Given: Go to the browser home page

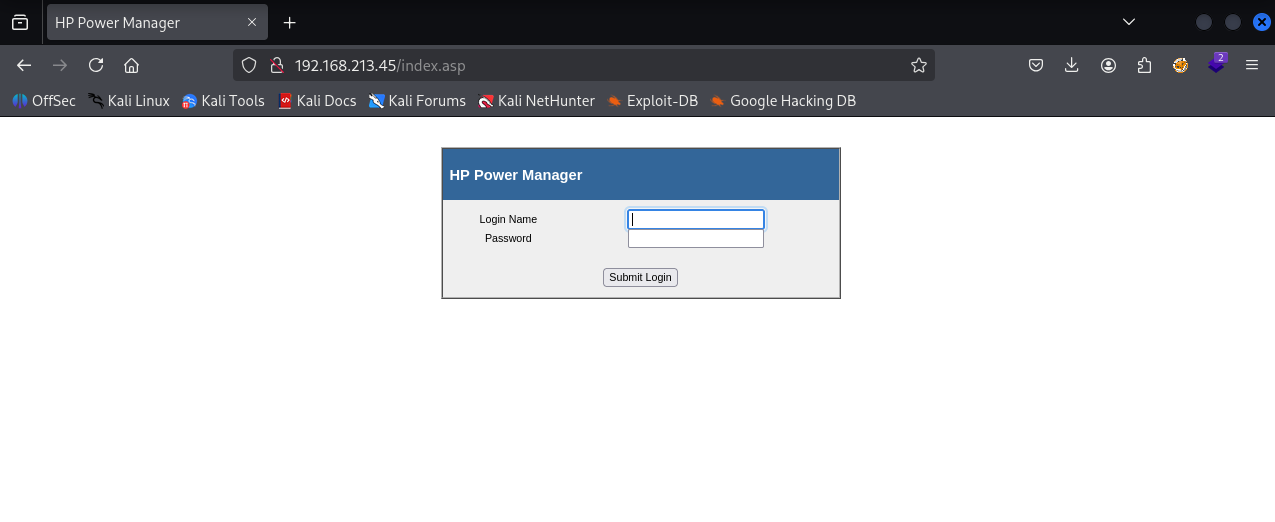Looking at the screenshot, I should [x=131, y=65].
